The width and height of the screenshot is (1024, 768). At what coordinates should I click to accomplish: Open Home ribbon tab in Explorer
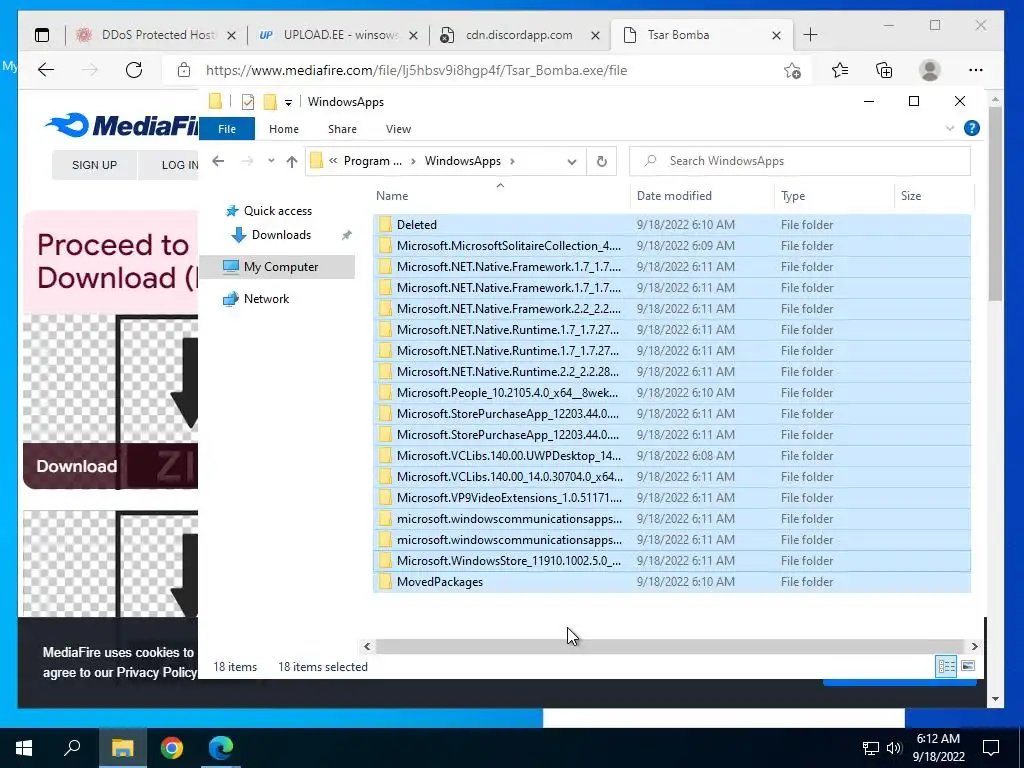pyautogui.click(x=283, y=129)
